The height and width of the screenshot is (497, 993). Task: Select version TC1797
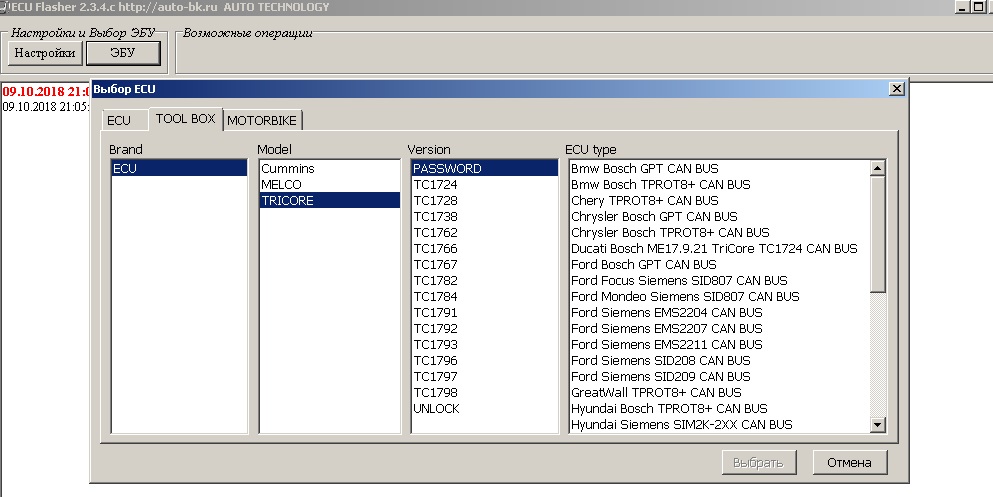click(484, 377)
